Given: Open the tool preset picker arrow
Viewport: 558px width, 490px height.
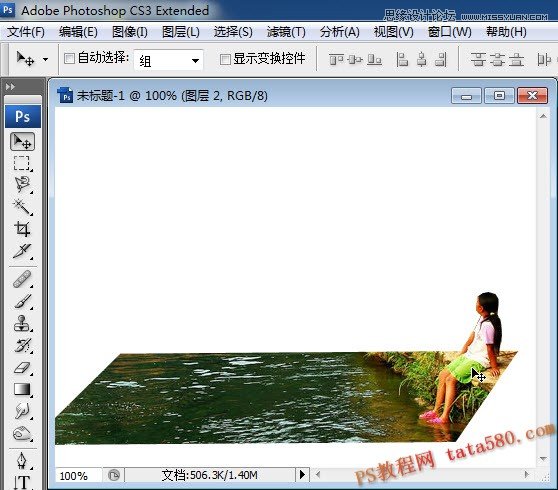Looking at the screenshot, I should click(x=45, y=59).
